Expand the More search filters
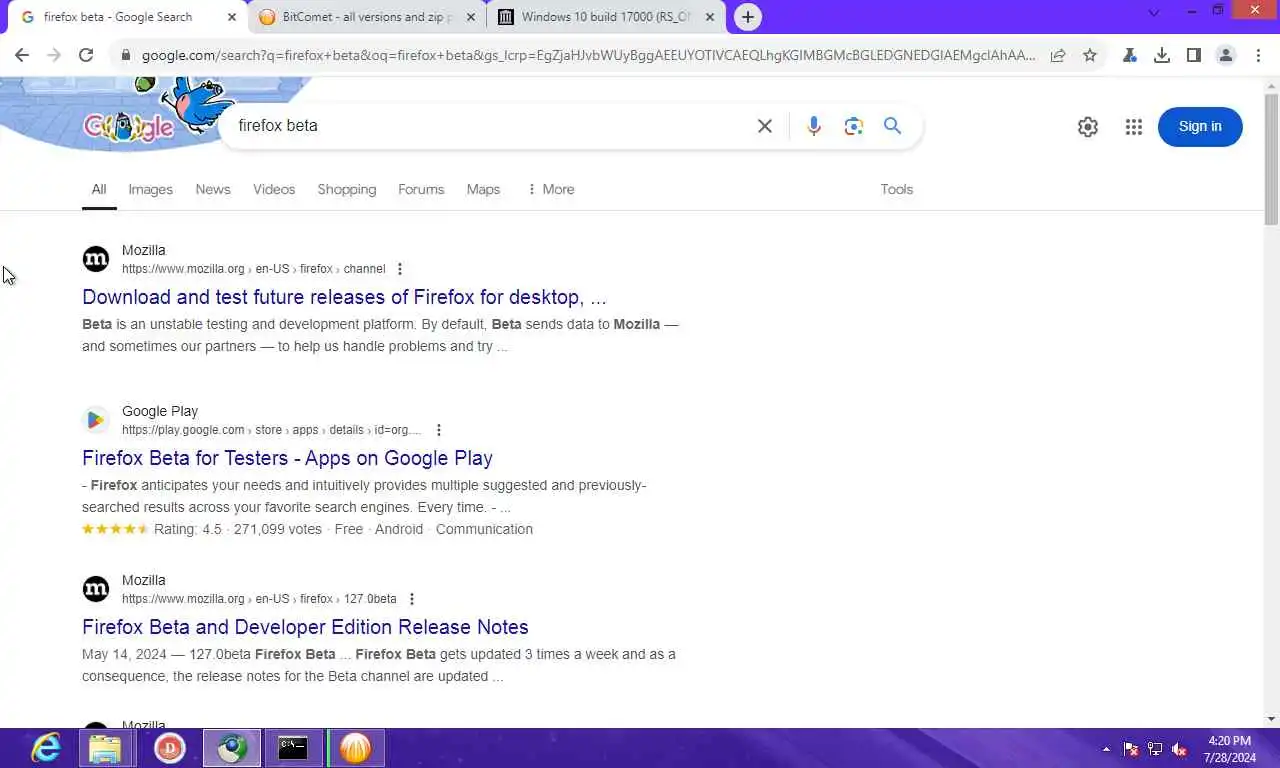1280x768 pixels. [550, 189]
